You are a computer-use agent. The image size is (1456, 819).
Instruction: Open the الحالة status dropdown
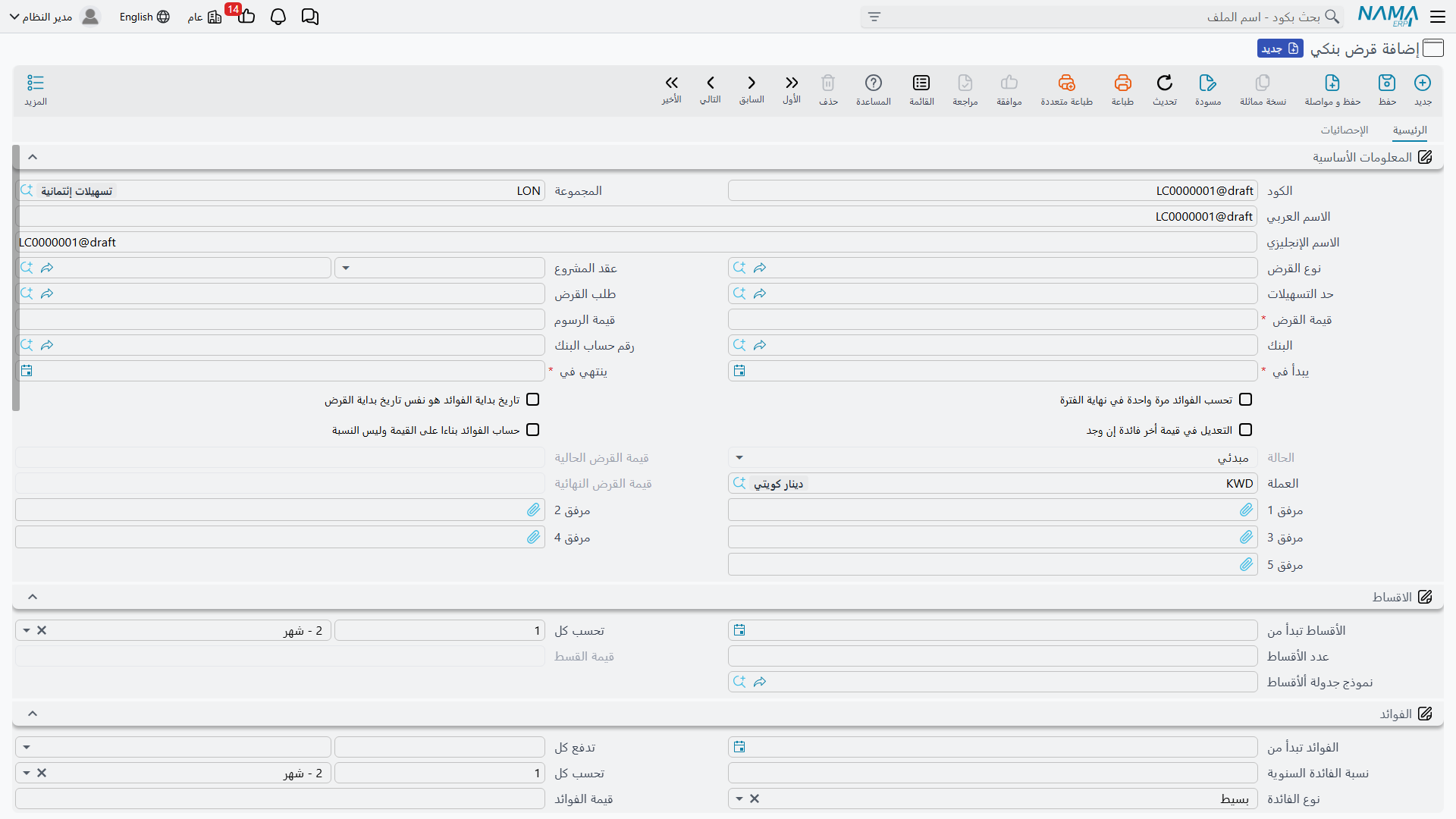click(739, 458)
